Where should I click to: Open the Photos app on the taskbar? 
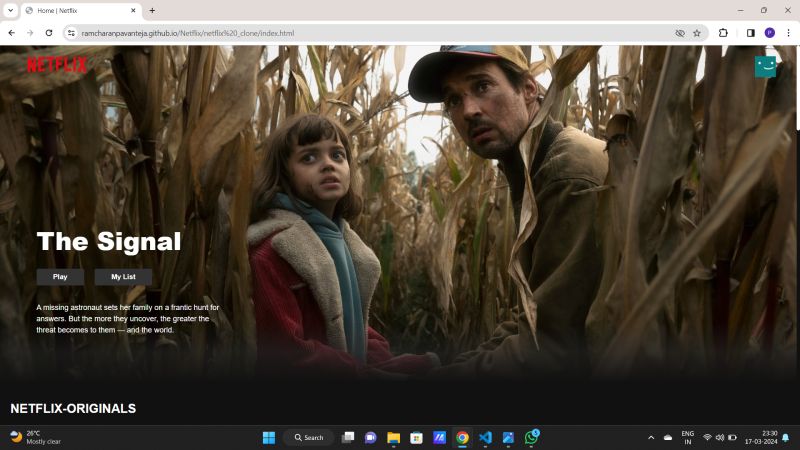click(508, 438)
